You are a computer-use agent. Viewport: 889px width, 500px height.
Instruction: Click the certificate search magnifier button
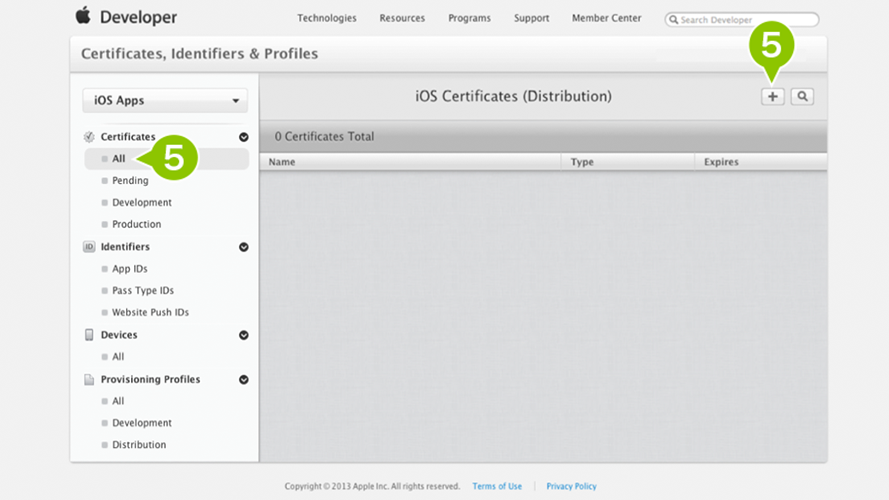(802, 96)
